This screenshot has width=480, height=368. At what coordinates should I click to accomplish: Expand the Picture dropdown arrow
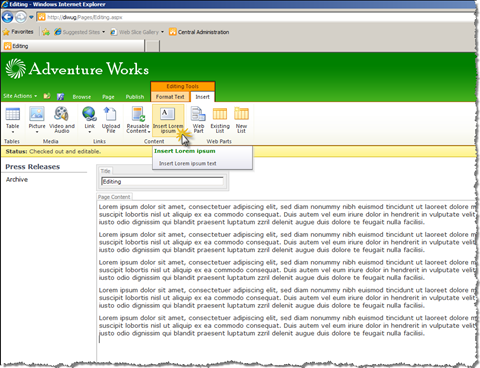coord(37,132)
